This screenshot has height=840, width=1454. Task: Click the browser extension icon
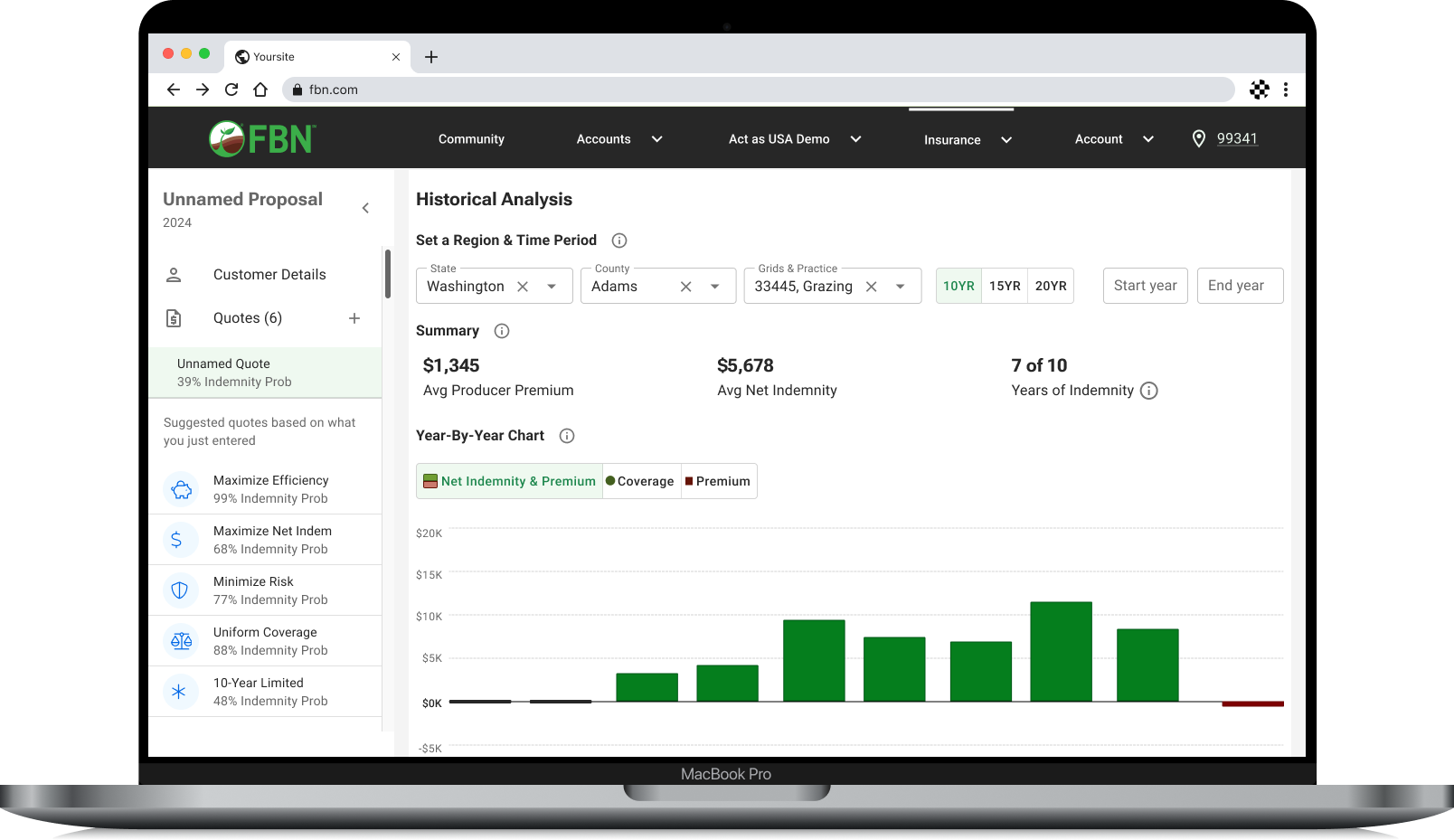[1260, 90]
